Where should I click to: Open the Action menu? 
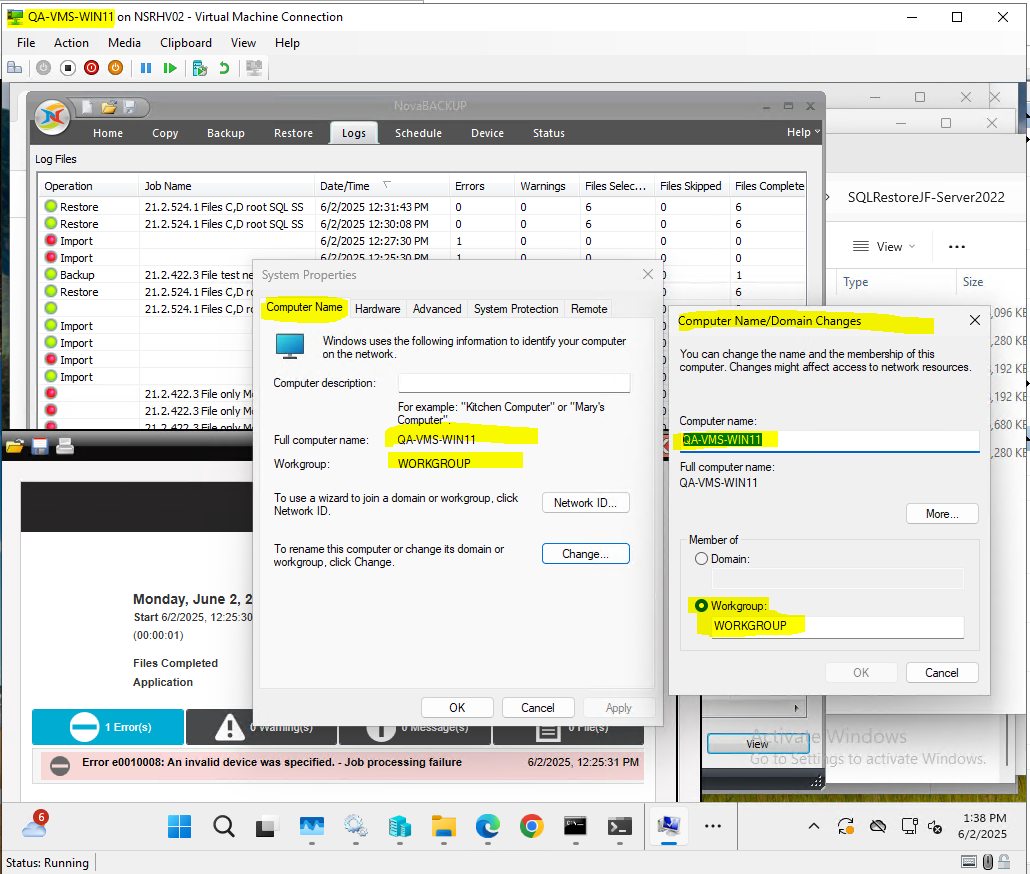click(71, 43)
